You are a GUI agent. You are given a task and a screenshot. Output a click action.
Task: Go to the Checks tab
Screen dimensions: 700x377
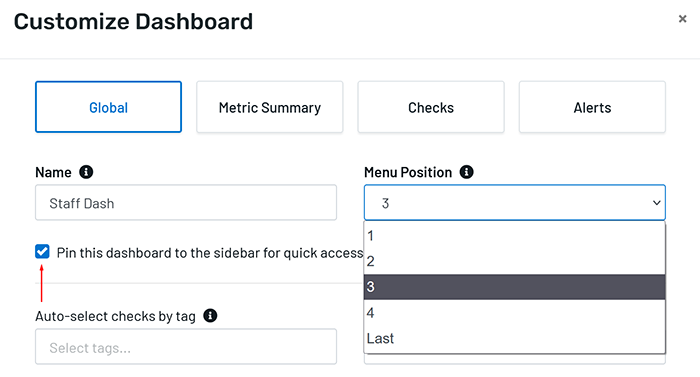pyautogui.click(x=431, y=107)
